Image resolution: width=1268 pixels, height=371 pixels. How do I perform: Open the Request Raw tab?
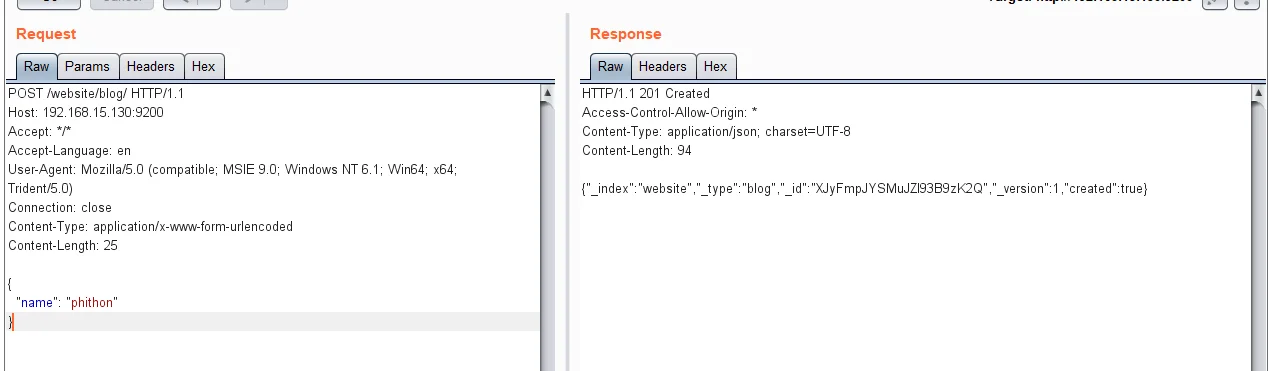37,67
